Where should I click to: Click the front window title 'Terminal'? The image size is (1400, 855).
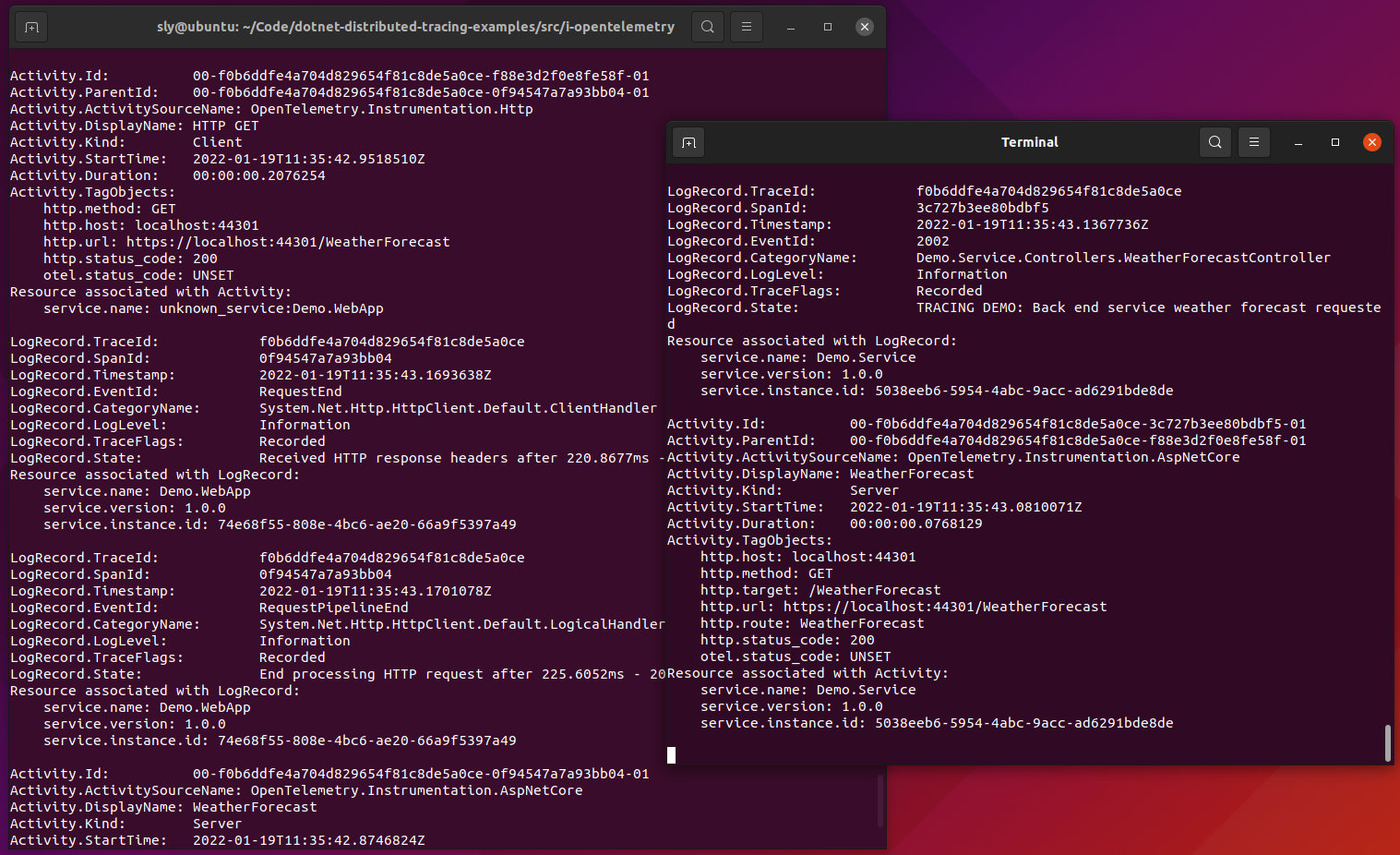pyautogui.click(x=1030, y=142)
